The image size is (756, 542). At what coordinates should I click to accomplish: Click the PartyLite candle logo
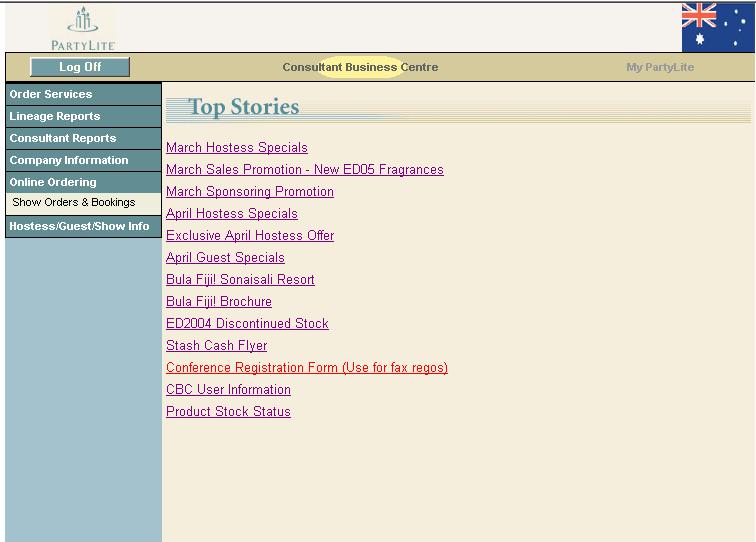[83, 28]
